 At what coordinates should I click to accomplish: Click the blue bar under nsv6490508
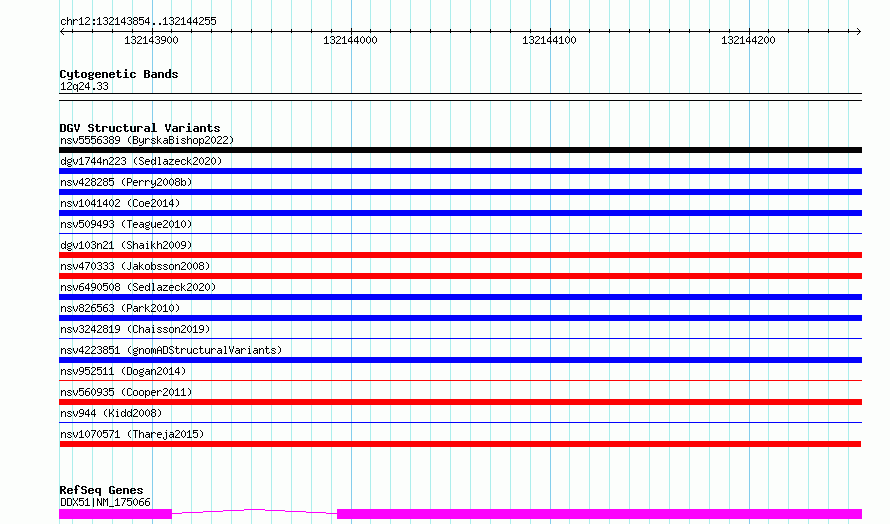pos(460,297)
